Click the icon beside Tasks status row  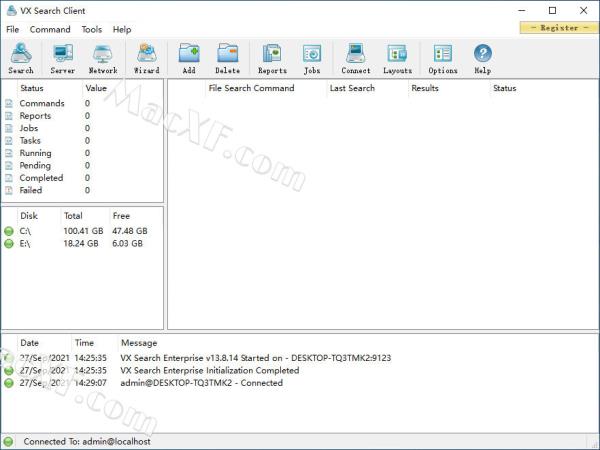click(9, 140)
